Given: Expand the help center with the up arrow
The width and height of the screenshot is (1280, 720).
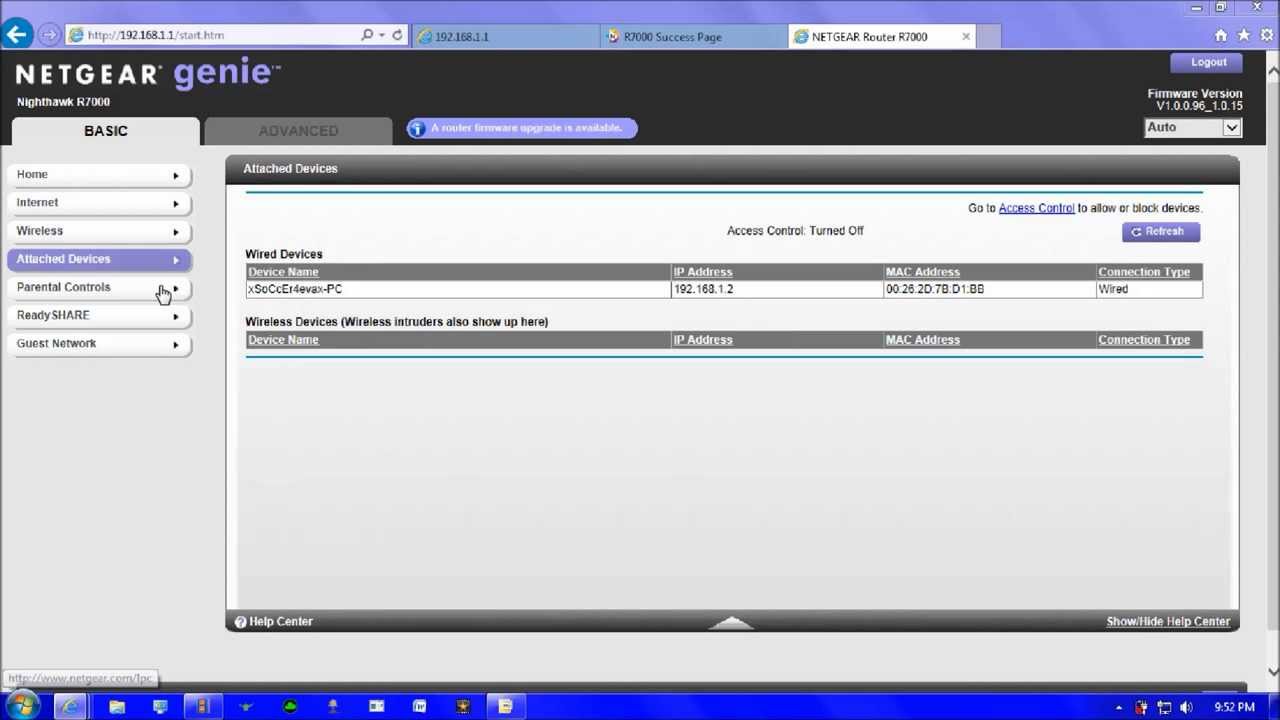Looking at the screenshot, I should point(732,622).
